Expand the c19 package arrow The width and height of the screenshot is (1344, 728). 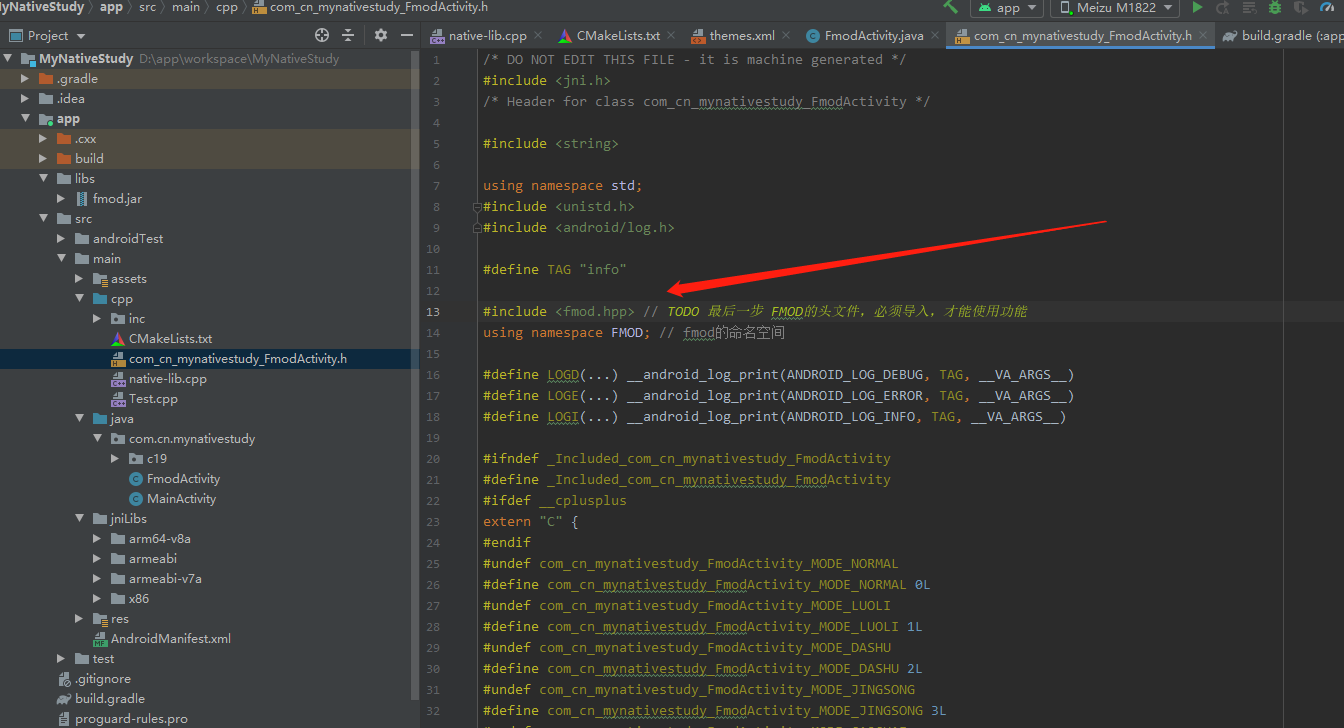click(116, 459)
